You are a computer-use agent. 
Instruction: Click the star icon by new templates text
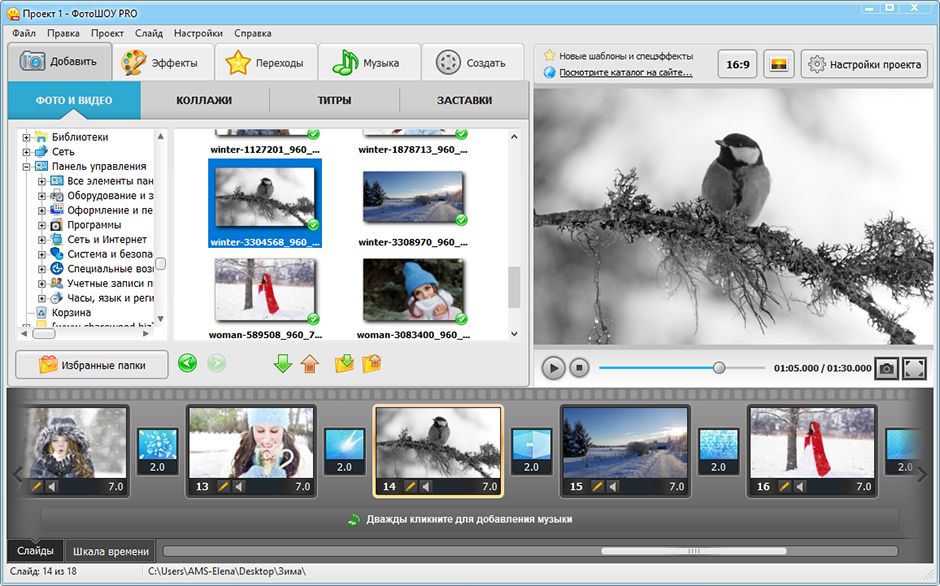coord(549,56)
